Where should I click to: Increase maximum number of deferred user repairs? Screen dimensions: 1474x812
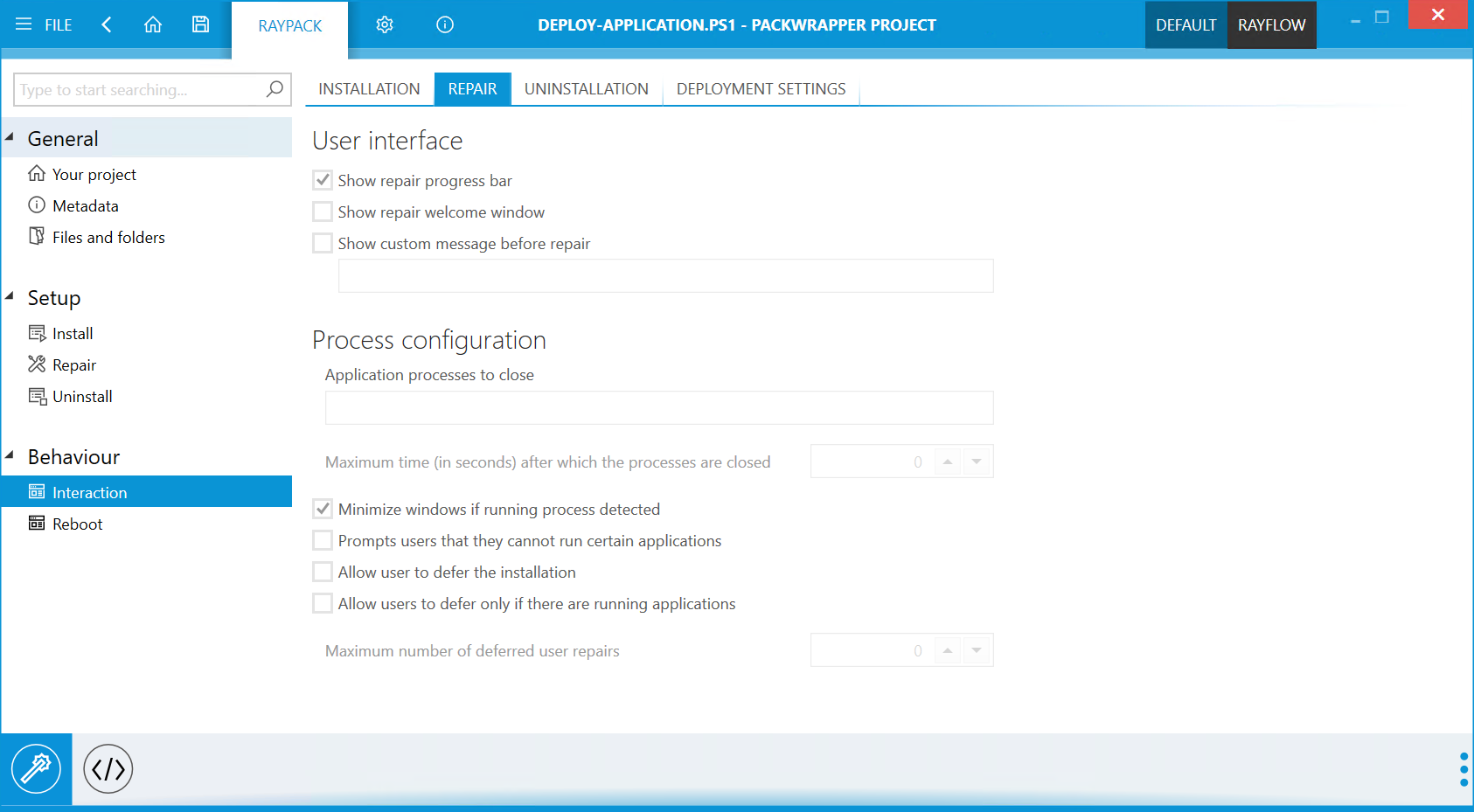click(x=948, y=645)
